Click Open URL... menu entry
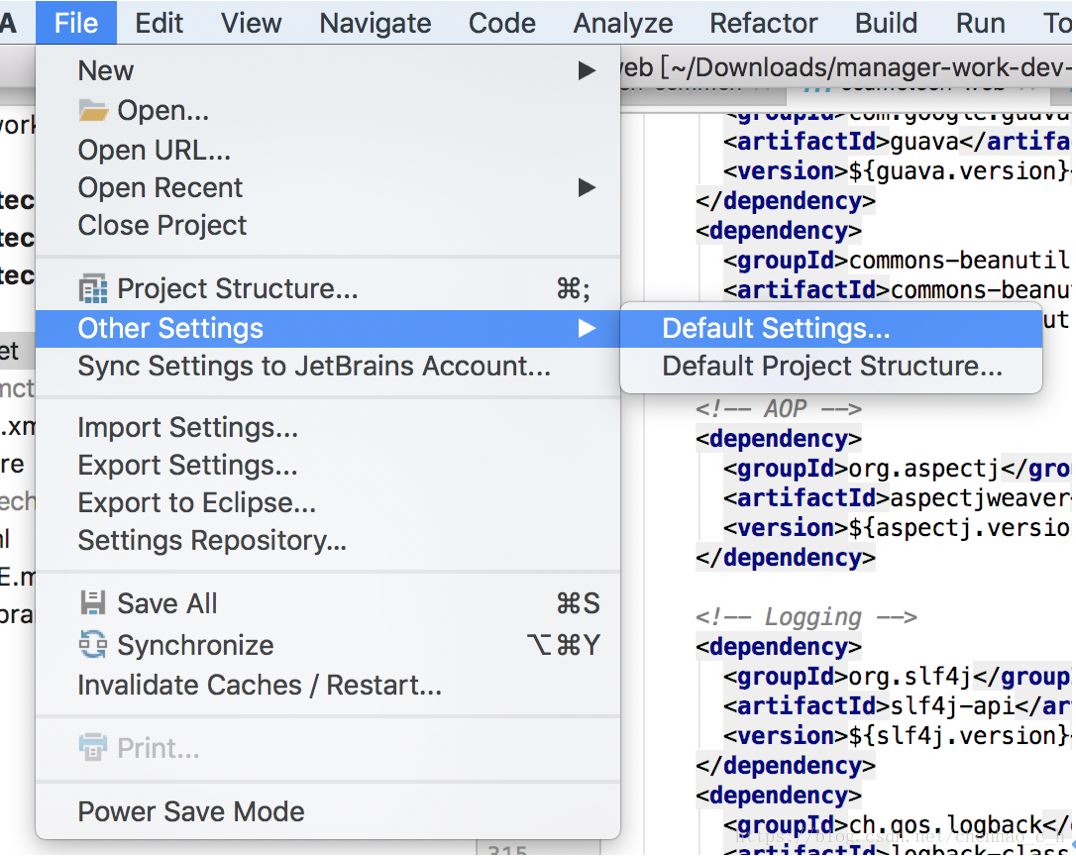Image resolution: width=1076 pixels, height=856 pixels. [x=154, y=150]
